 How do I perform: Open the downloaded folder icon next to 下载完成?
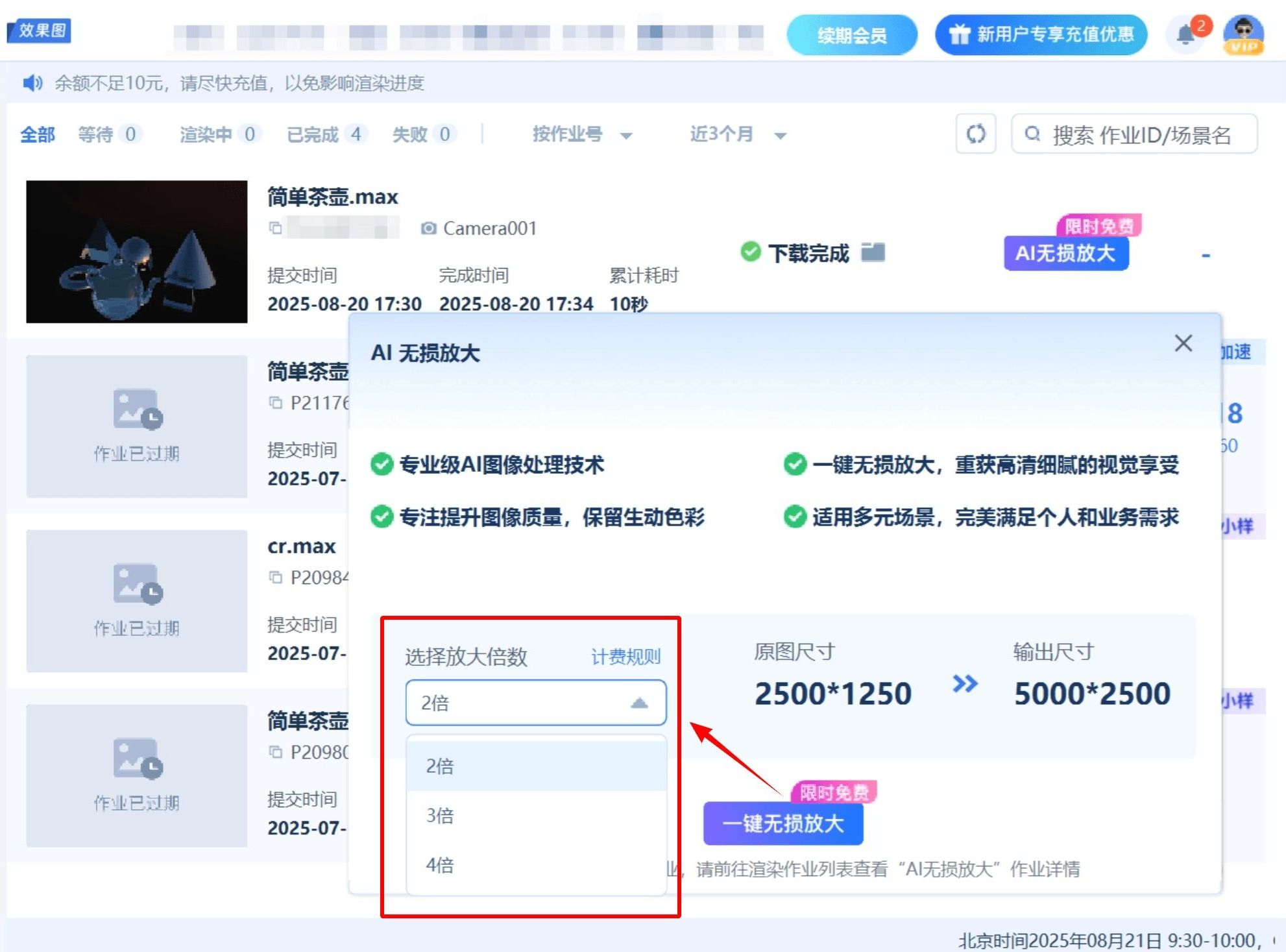pos(873,252)
